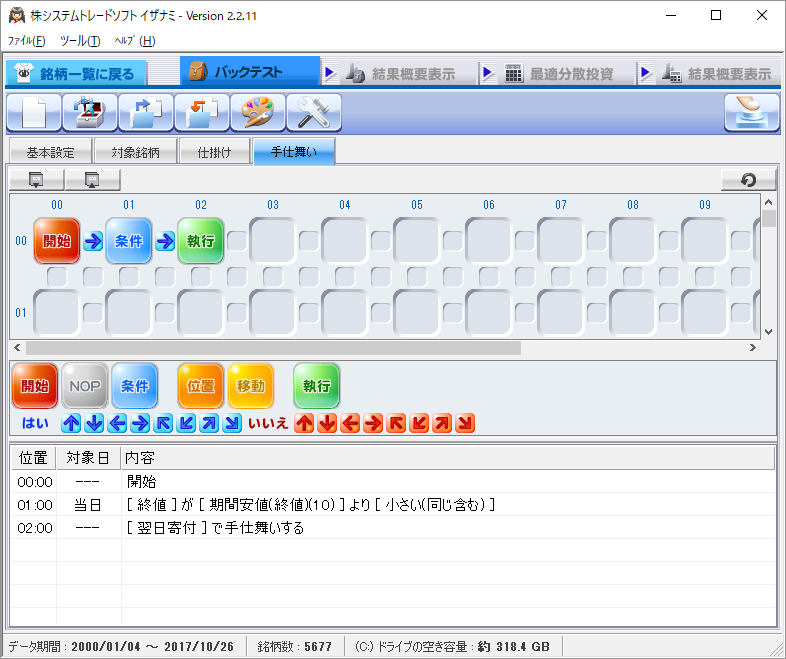Go back with 銘柄一覧に戻る button
This screenshot has height=659, width=786.
pos(76,74)
